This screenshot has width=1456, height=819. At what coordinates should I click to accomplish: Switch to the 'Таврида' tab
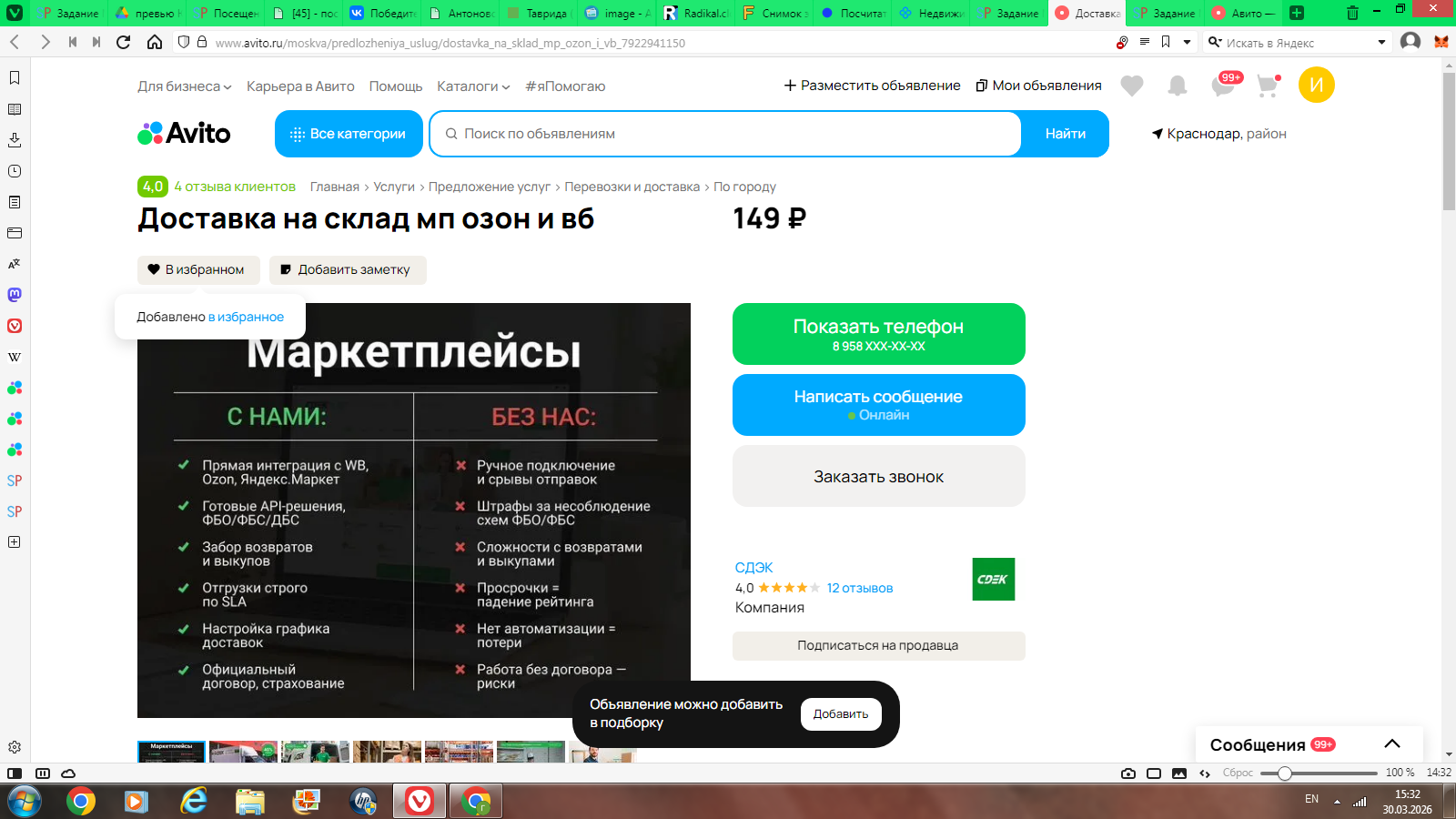click(538, 13)
